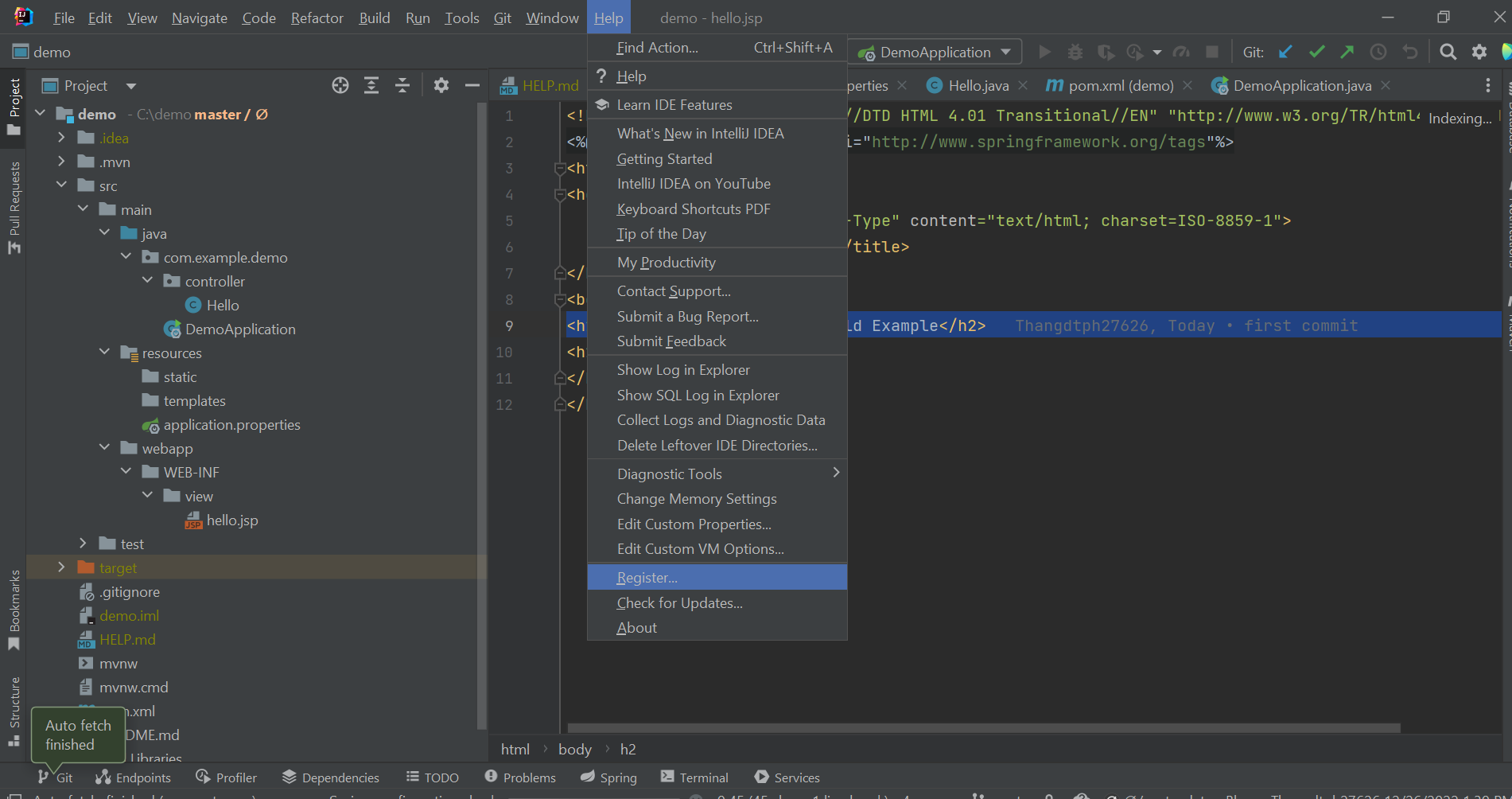Collapse the src folder
This screenshot has width=1512, height=799.
(x=62, y=185)
